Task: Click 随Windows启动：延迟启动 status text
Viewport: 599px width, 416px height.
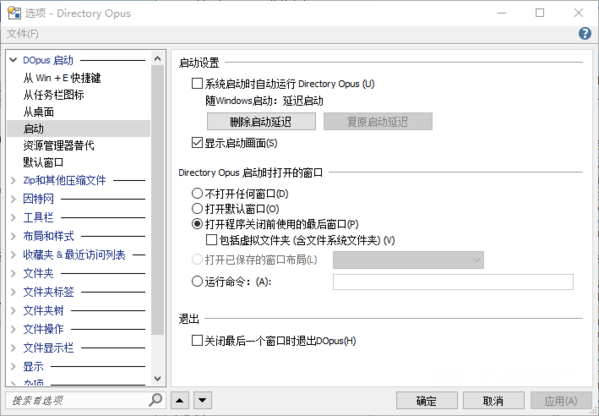Action: pos(264,101)
